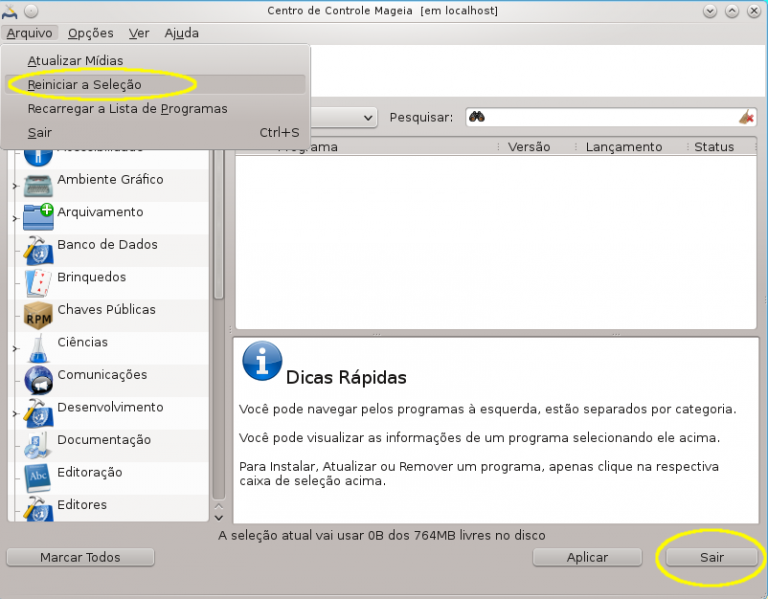768x599 pixels.
Task: Select the Comunicações category label
Action: click(x=102, y=375)
